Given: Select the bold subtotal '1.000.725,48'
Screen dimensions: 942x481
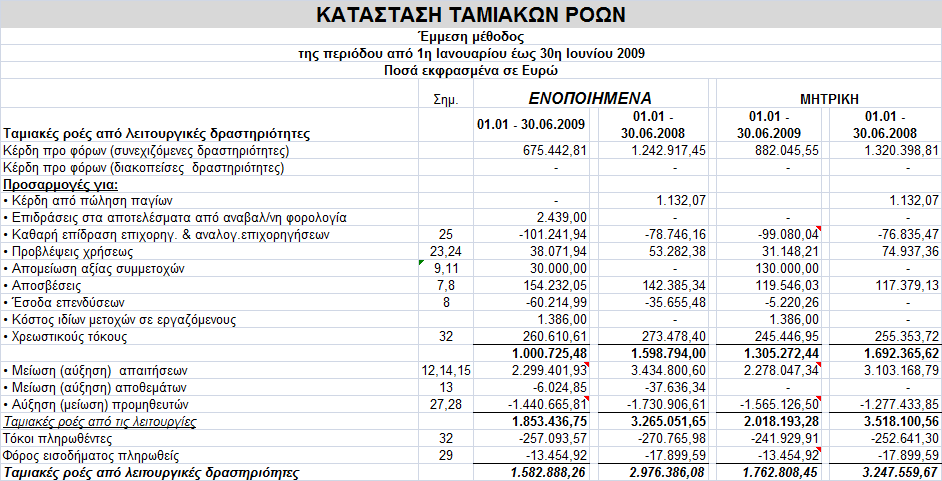Looking at the screenshot, I should (x=548, y=354).
